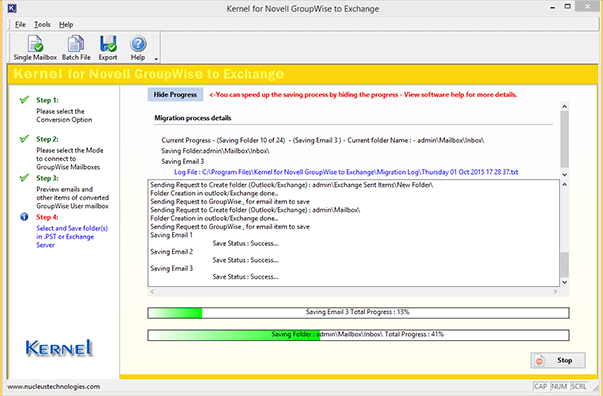Click the Step 1 heading
Image resolution: width=603 pixels, height=396 pixels.
click(x=47, y=100)
